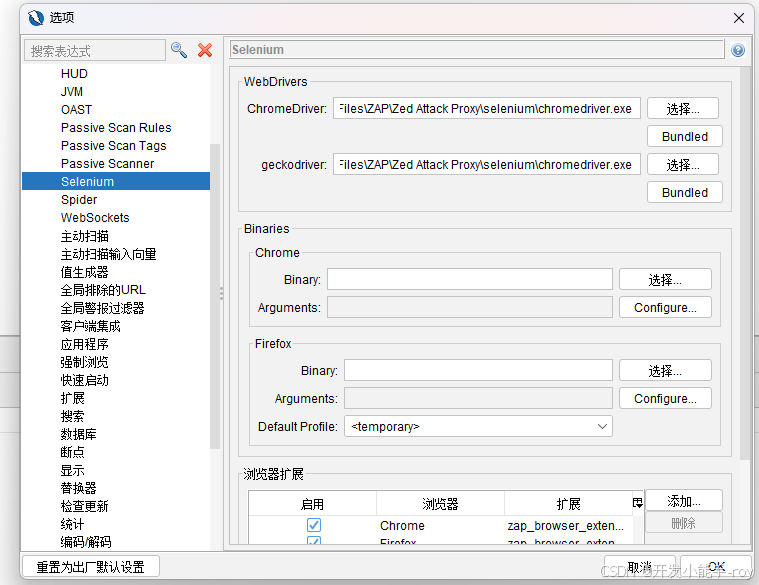The width and height of the screenshot is (759, 585).
Task: Open Default Profile dropdown
Action: click(x=478, y=426)
